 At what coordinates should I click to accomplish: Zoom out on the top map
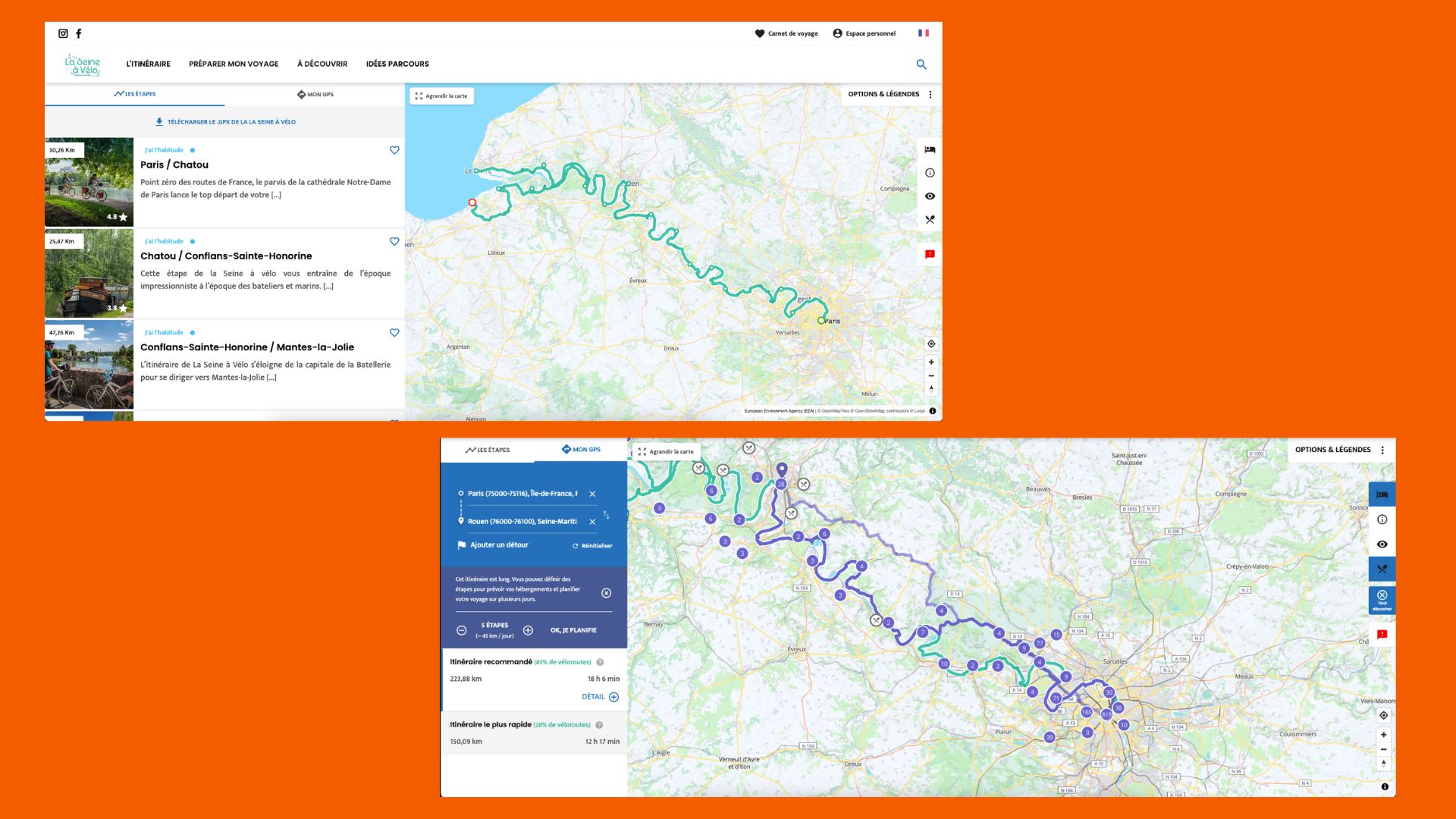[931, 376]
